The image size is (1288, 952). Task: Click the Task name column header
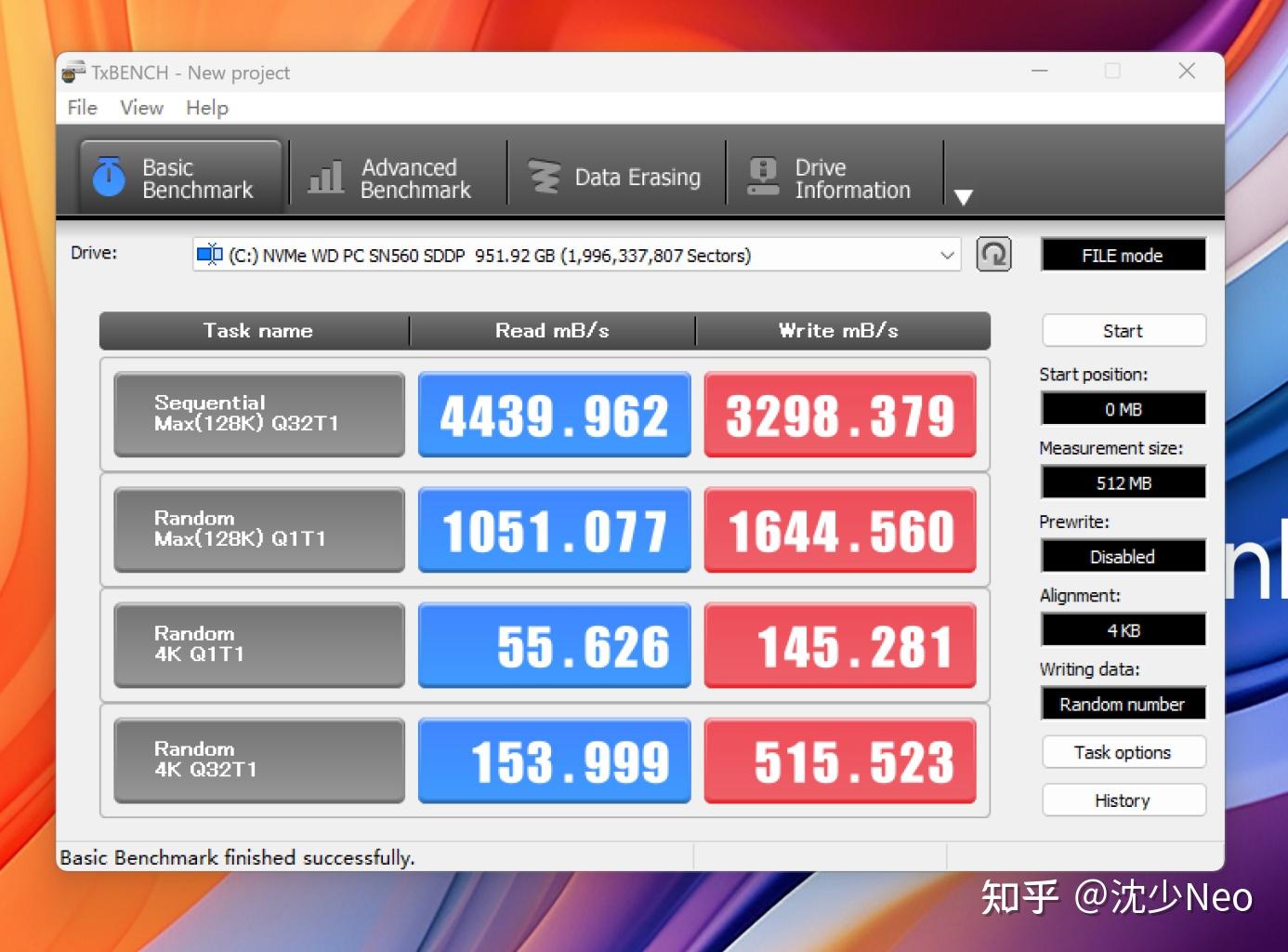pos(255,331)
